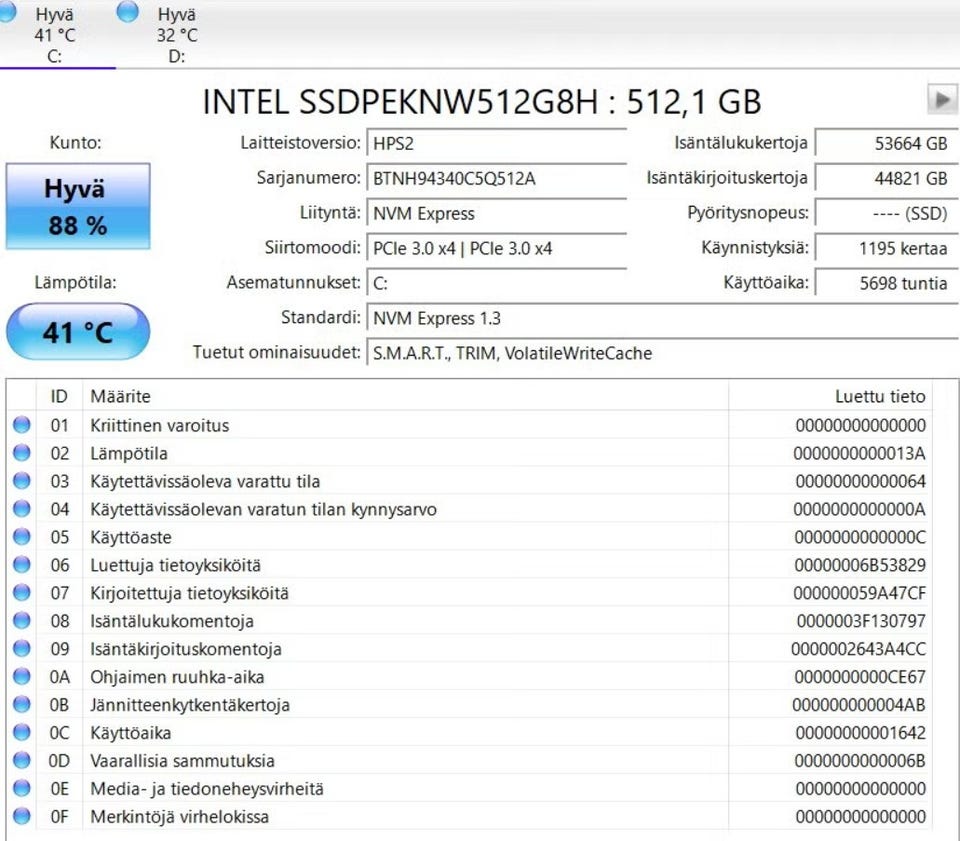
Task: Click the host writes value 44821 GB
Action: [887, 178]
